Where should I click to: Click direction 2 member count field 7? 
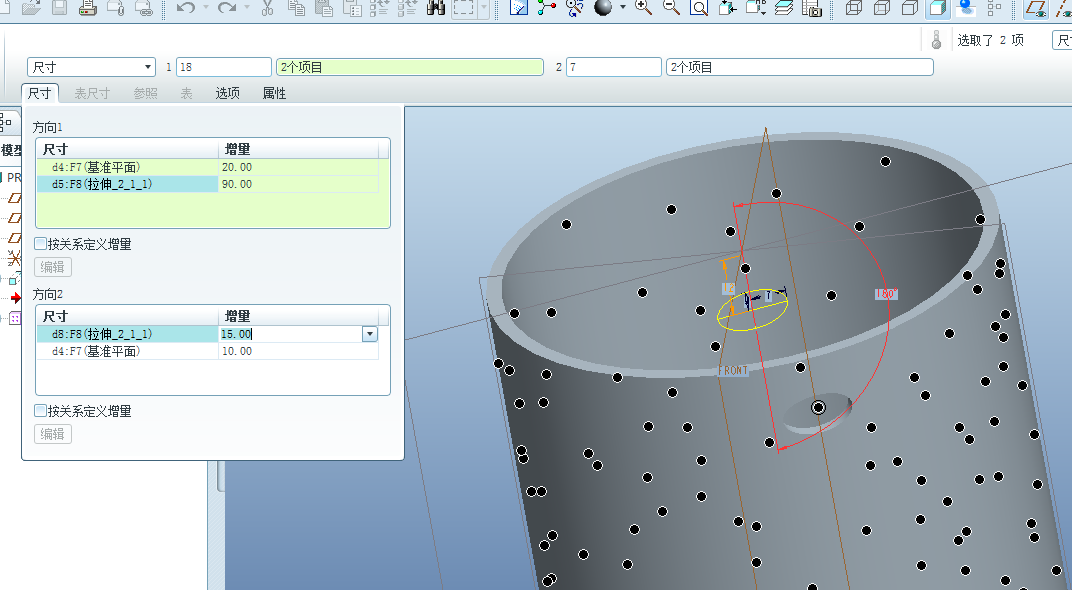pos(613,67)
